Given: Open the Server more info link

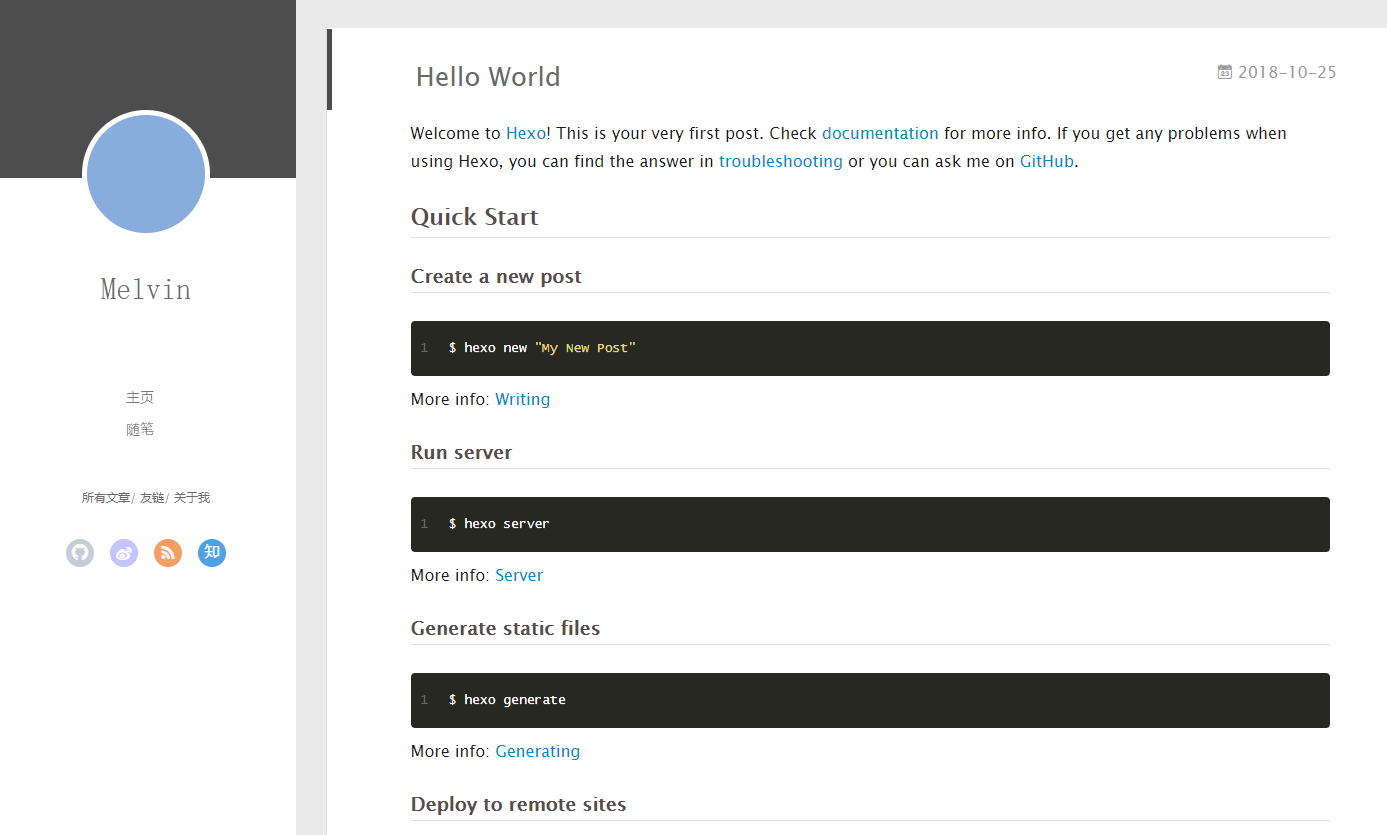Looking at the screenshot, I should pos(519,575).
